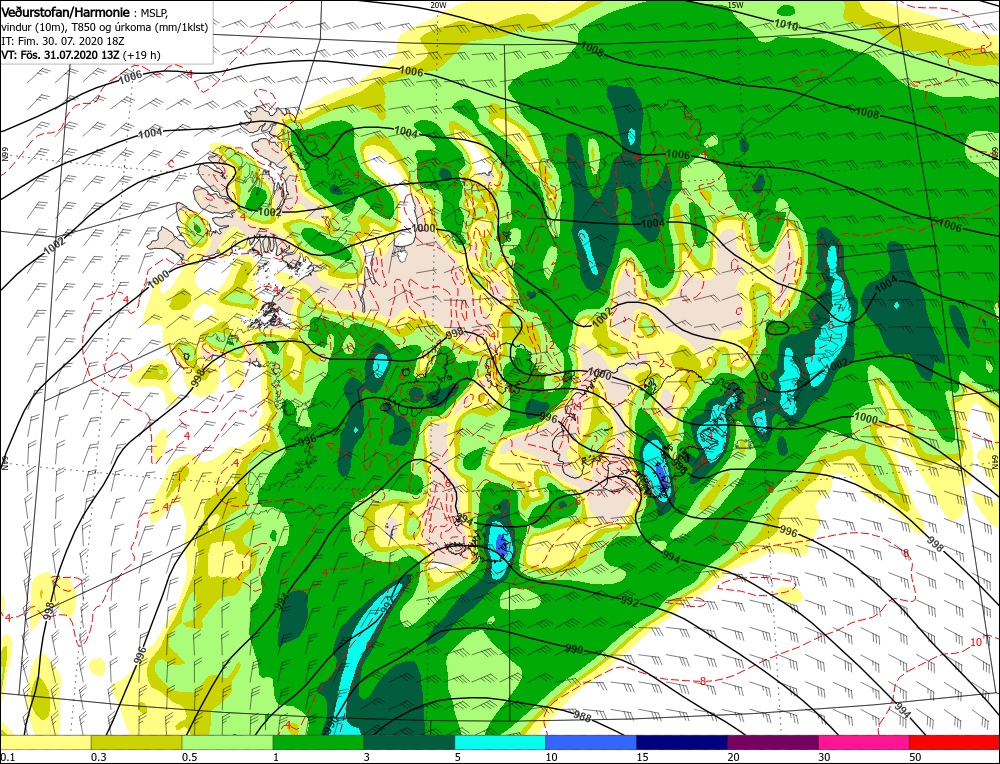
Task: Click the 'IT: Fim. 30. 07. 2020 18Z' line
Action: pyautogui.click(x=62, y=41)
